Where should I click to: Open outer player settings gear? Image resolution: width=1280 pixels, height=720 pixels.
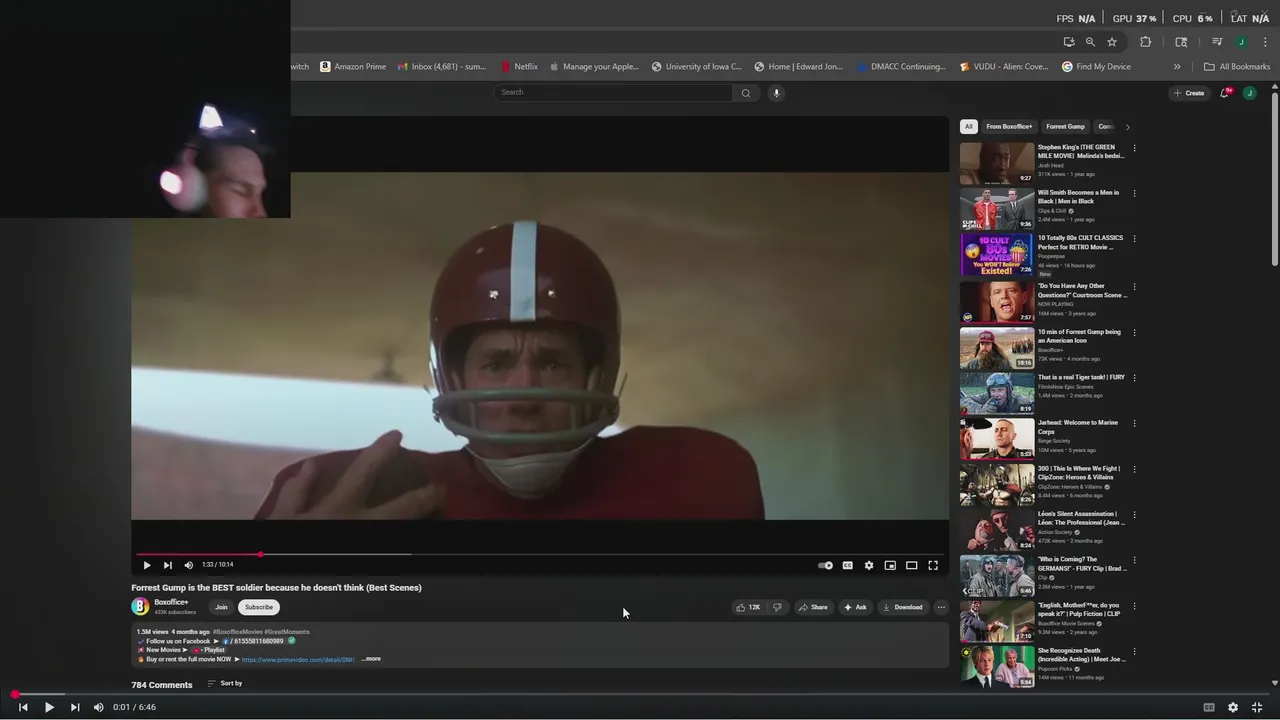click(1233, 707)
